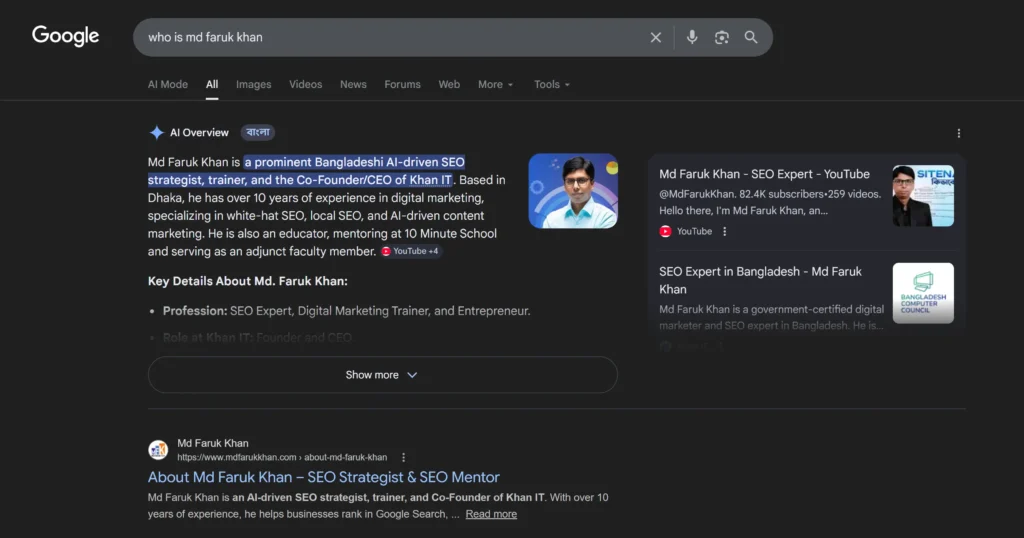This screenshot has height=538, width=1024.
Task: Switch to the Web tab
Action: point(449,84)
